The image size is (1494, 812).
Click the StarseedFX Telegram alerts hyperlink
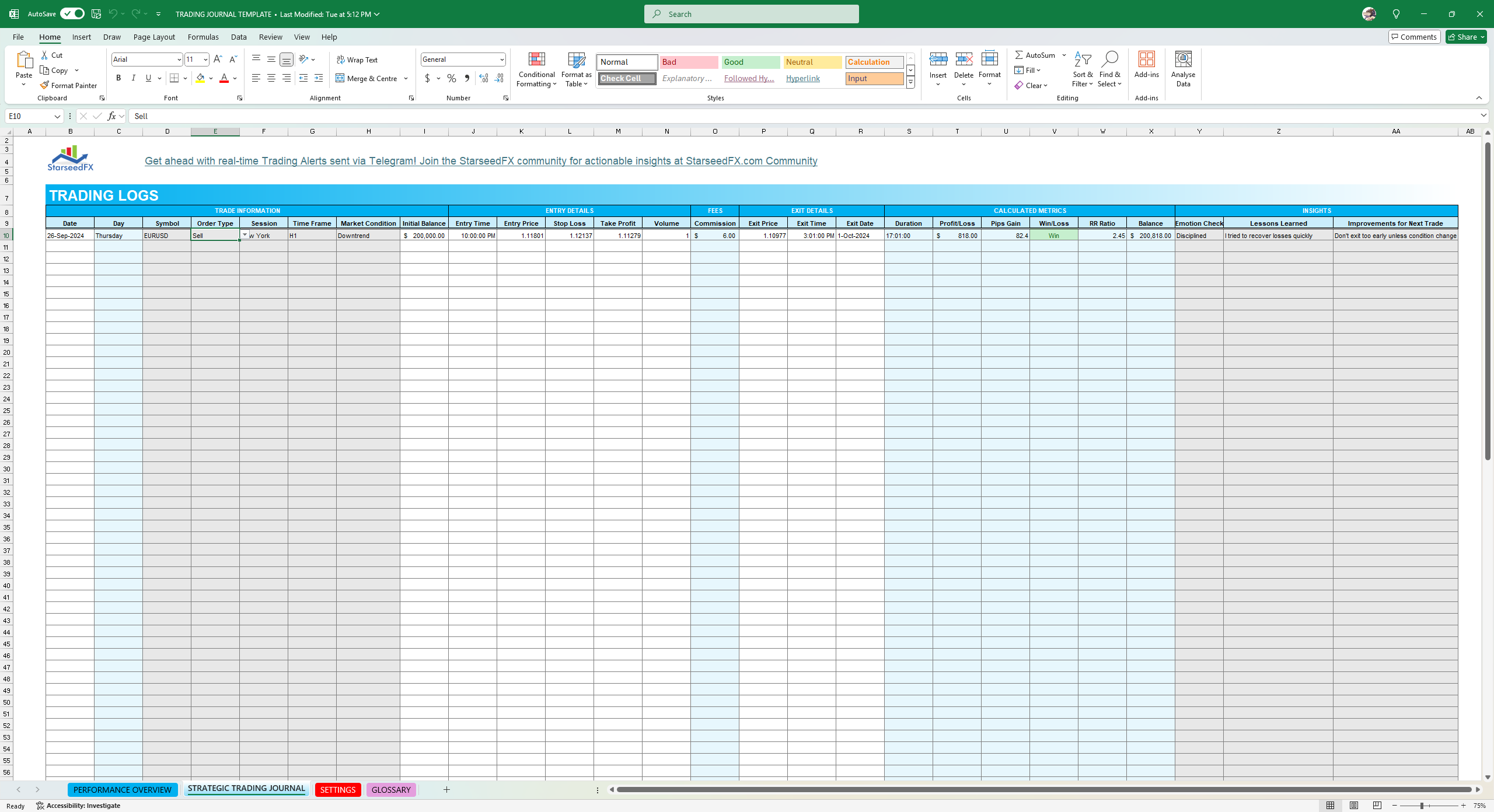[480, 161]
